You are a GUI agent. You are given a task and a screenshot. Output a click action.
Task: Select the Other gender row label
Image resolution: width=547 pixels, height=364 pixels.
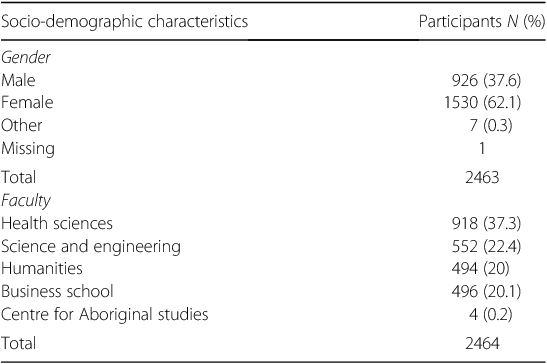[x=22, y=125]
